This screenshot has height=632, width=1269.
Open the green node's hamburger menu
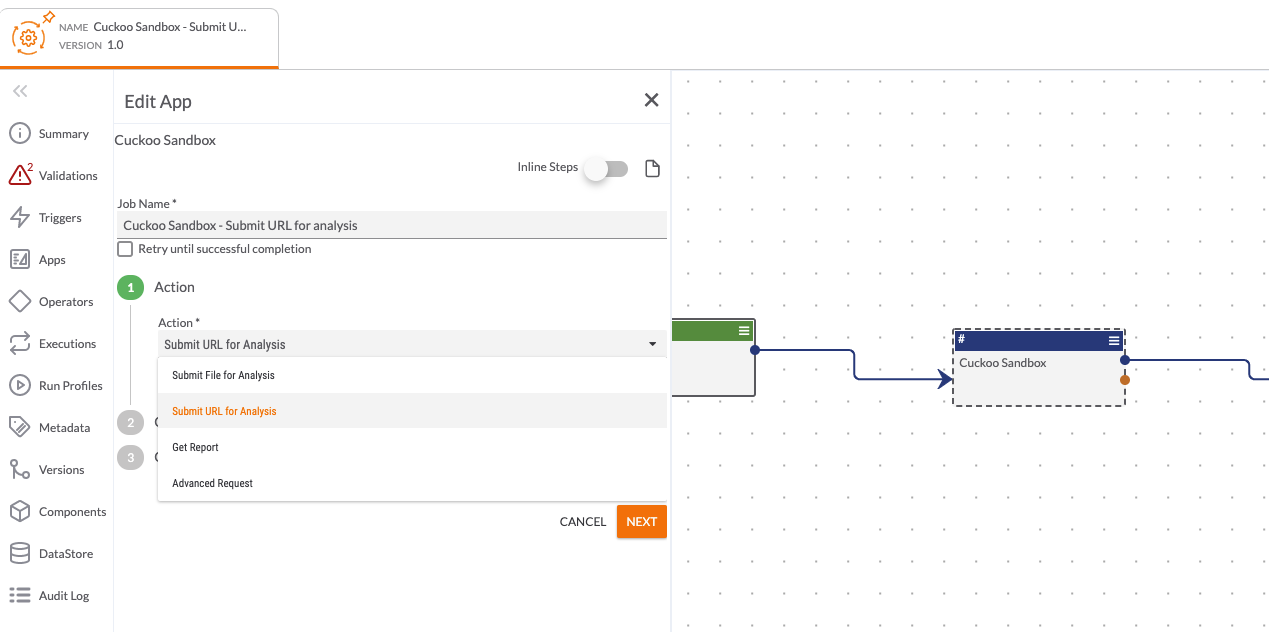(x=744, y=330)
